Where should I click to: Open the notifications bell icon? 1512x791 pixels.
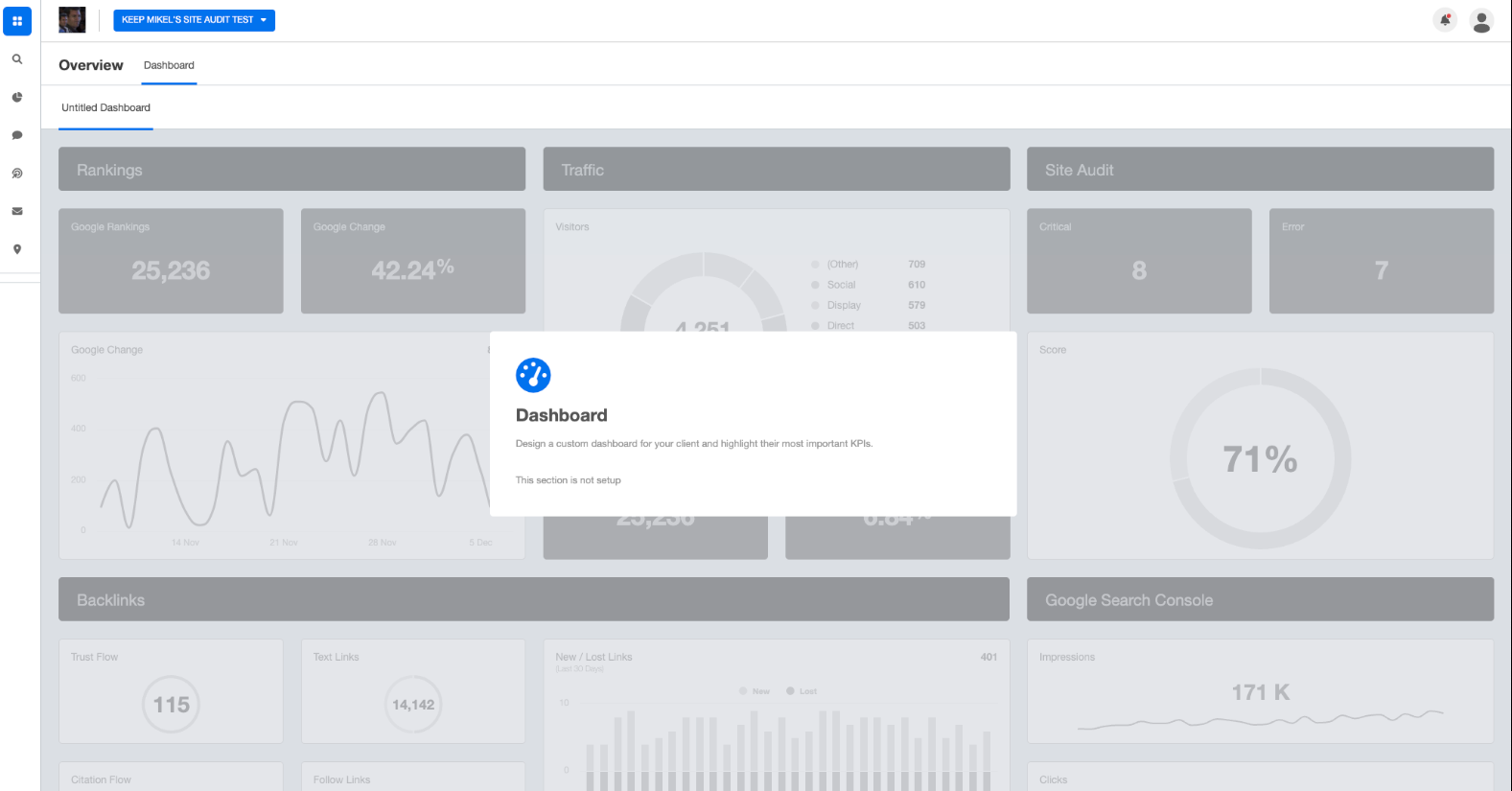click(1445, 20)
